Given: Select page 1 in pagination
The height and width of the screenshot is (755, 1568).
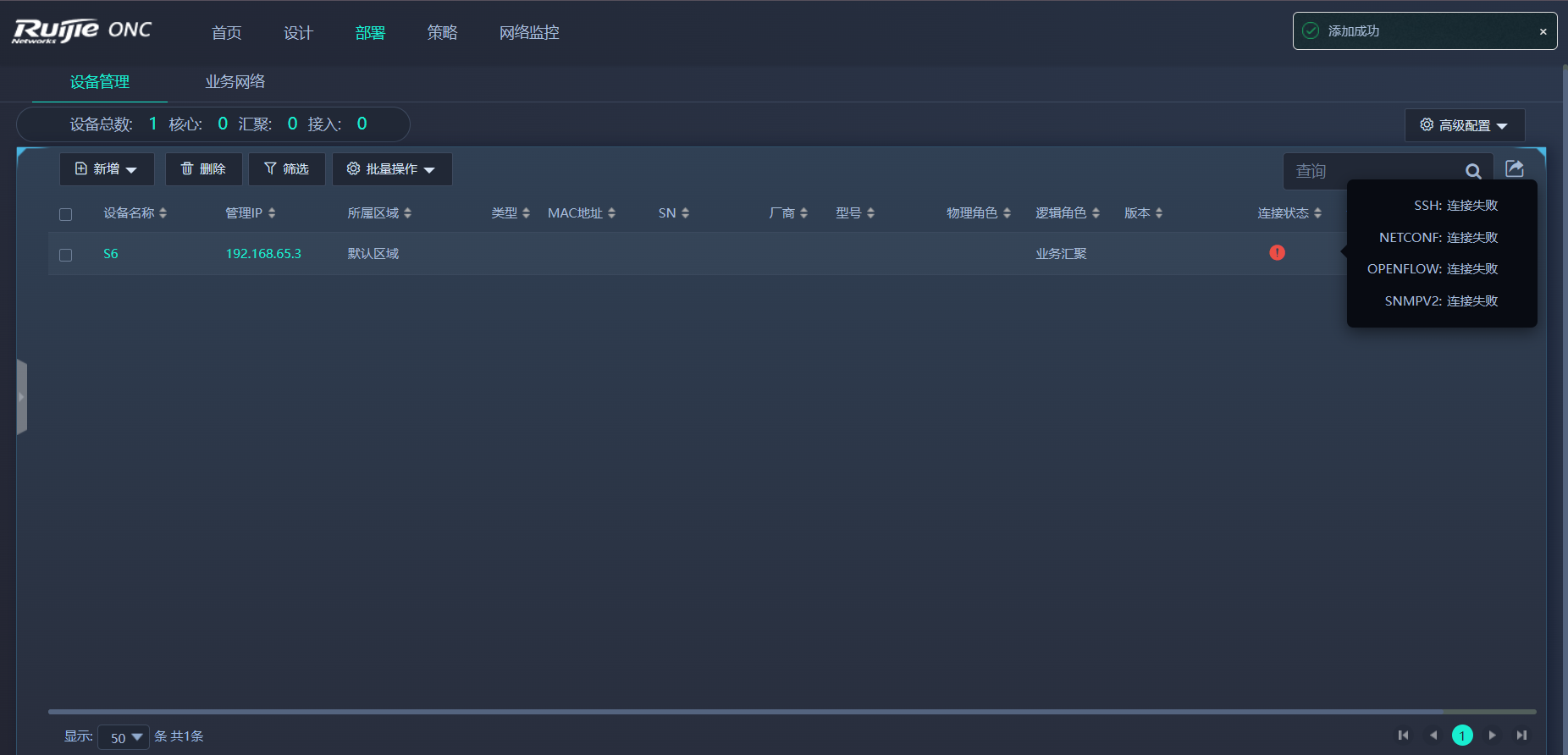Looking at the screenshot, I should [x=1462, y=736].
